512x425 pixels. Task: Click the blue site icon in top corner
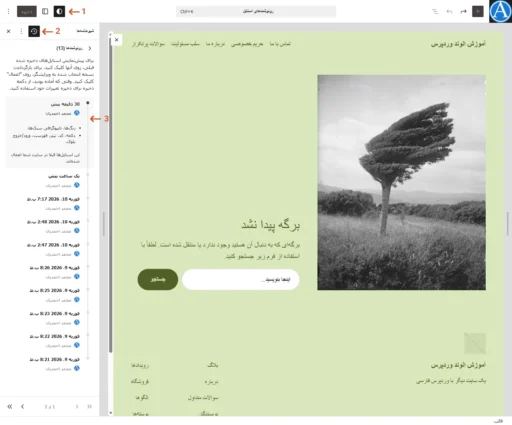[500, 11]
